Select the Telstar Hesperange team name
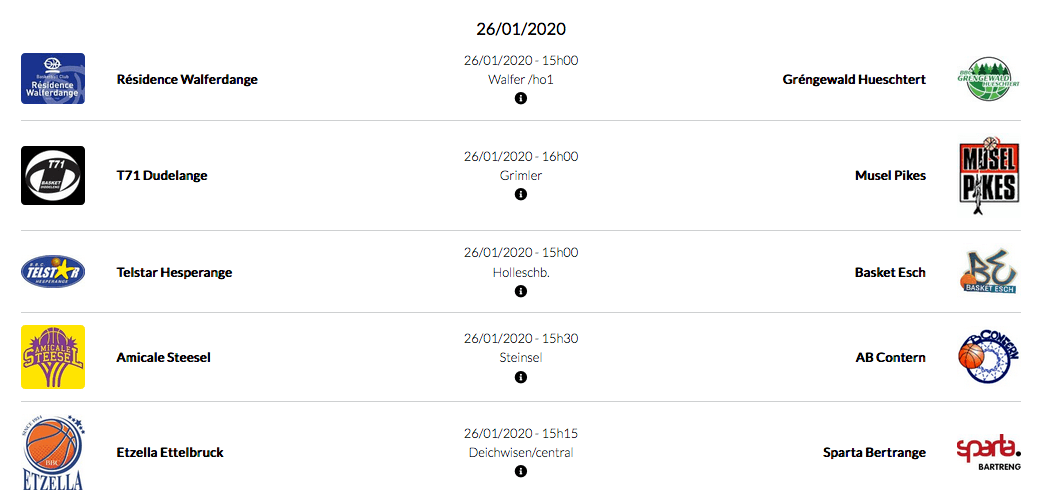 pos(174,272)
